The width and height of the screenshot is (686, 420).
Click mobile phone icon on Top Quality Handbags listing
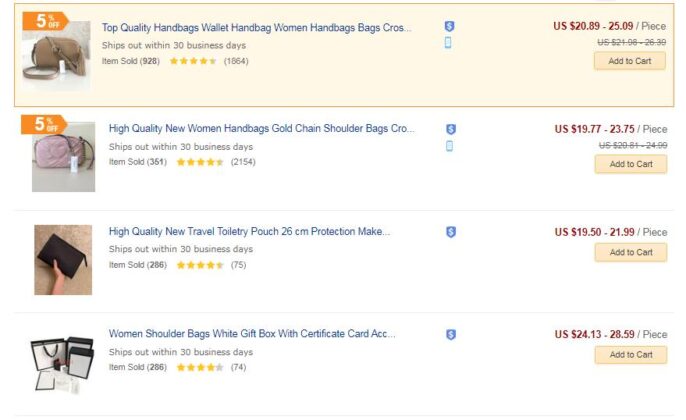(x=448, y=42)
